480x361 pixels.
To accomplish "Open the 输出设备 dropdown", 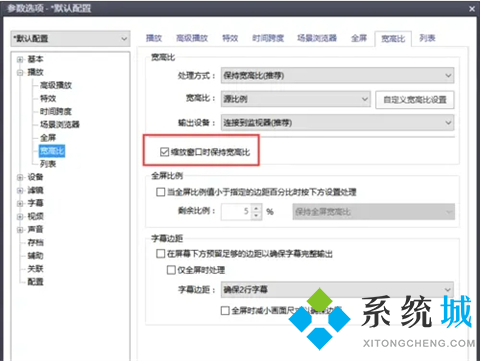I will (x=337, y=123).
